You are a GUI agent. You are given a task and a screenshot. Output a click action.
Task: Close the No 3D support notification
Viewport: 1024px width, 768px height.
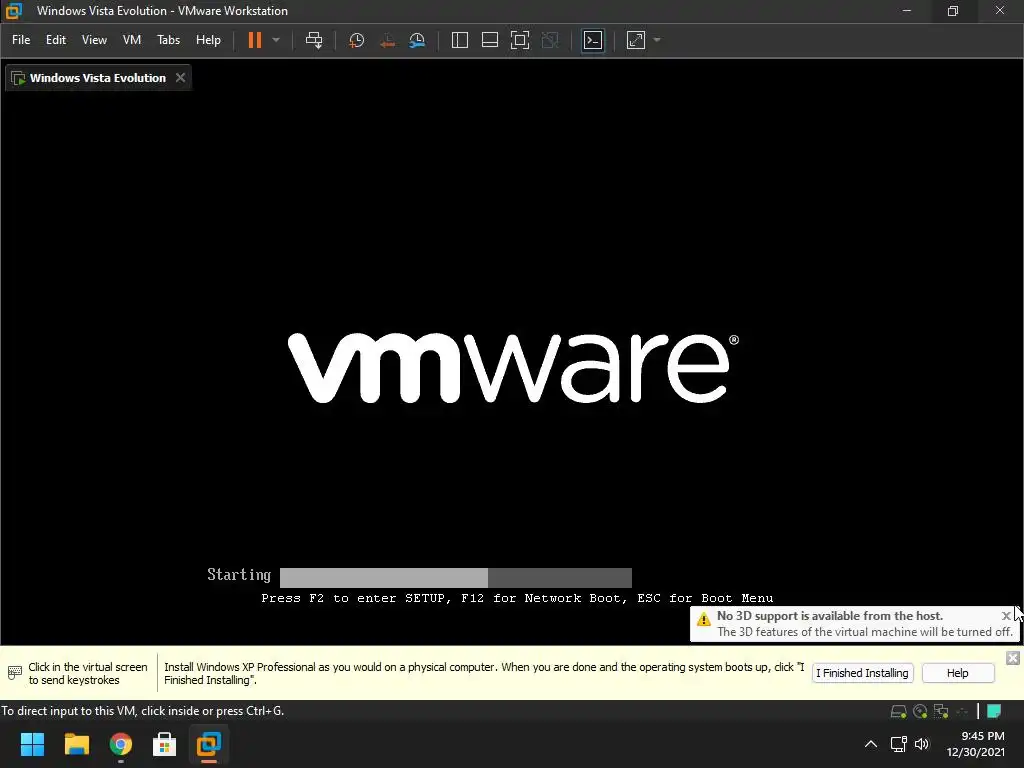coord(1006,616)
